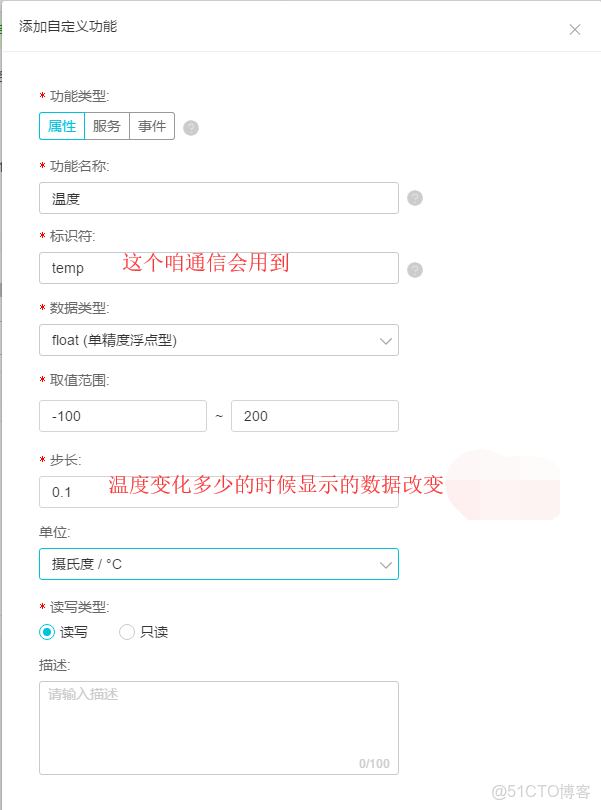
Task: Switch to the 事件 tab
Action: click(150, 126)
